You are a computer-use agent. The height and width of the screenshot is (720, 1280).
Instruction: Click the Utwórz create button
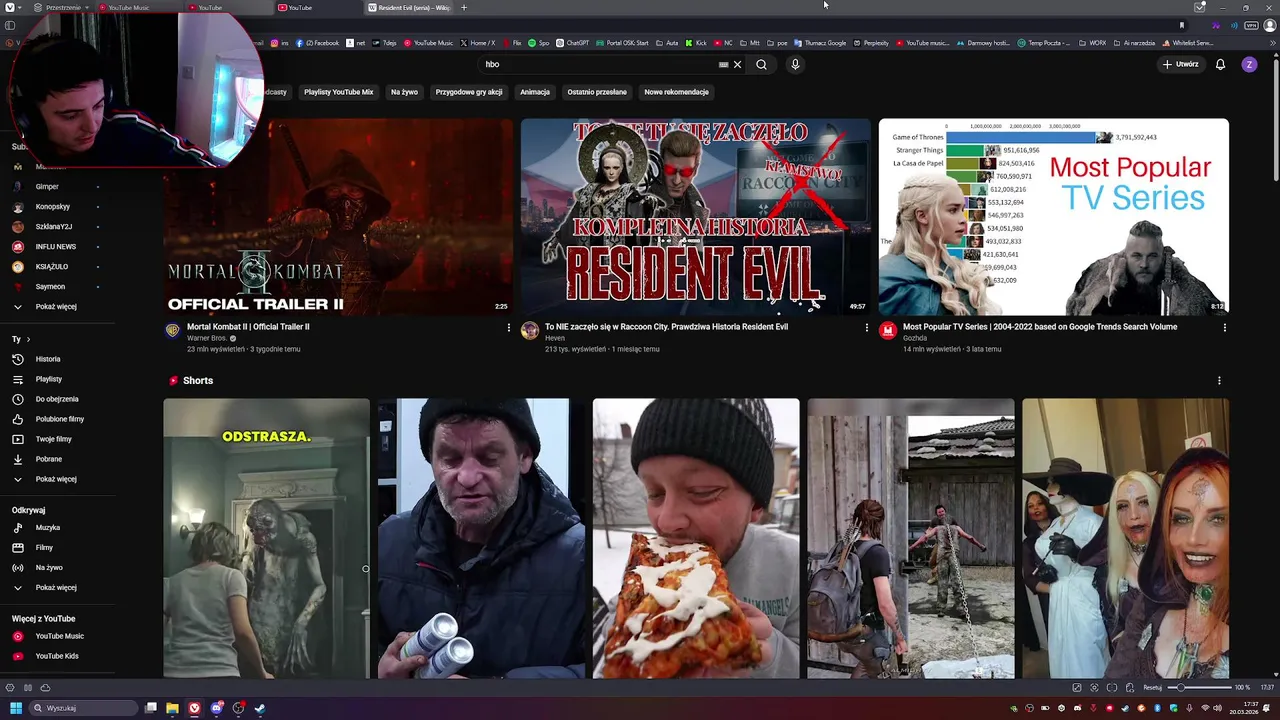pyautogui.click(x=1180, y=64)
